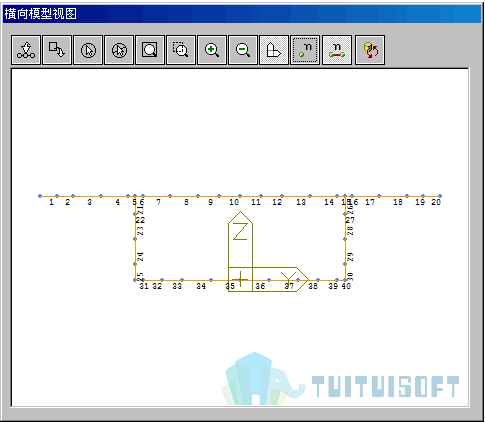Screen dimensions: 485x423
Task: Select element label 8
Action: click(x=186, y=202)
